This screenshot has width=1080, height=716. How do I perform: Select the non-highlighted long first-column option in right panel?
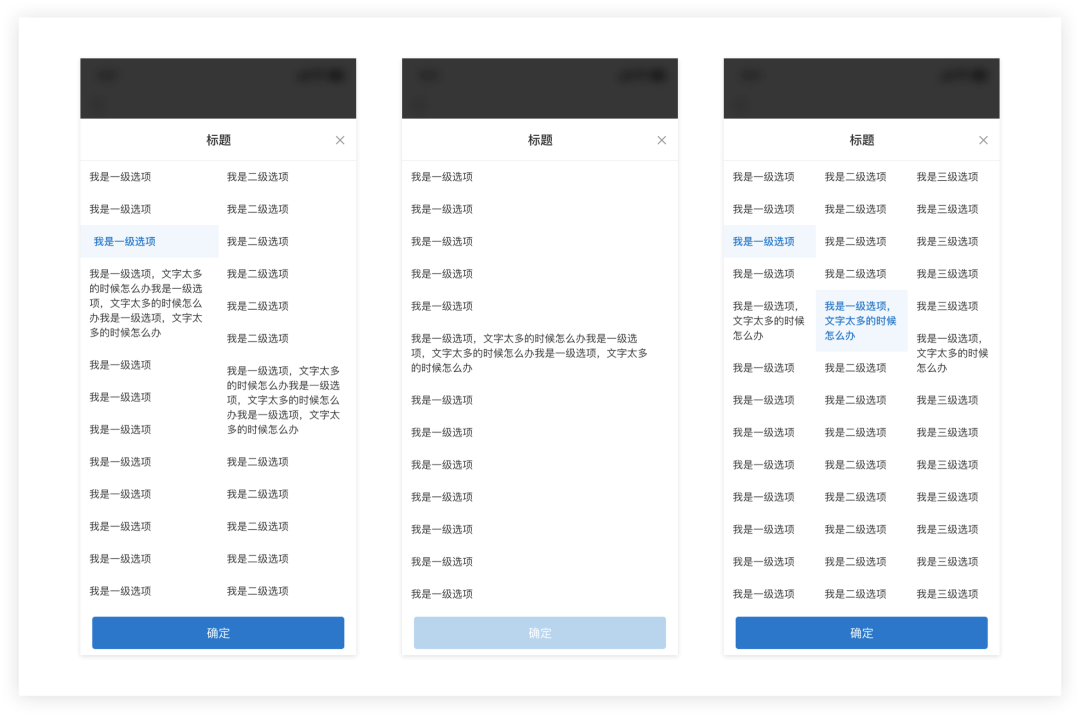click(769, 321)
